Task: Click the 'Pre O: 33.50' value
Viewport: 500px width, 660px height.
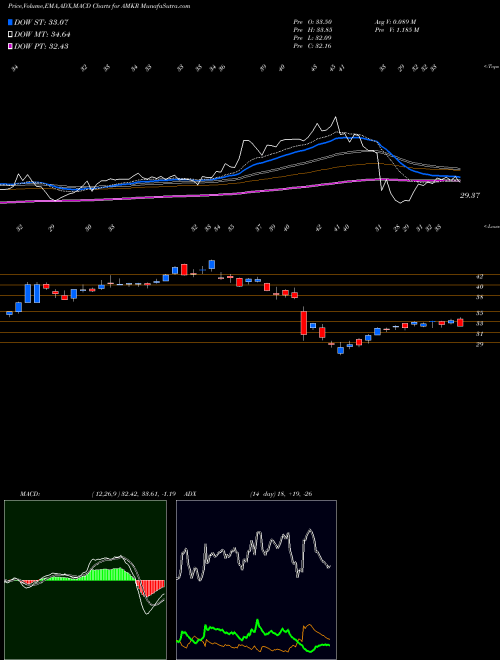Action: pos(312,21)
